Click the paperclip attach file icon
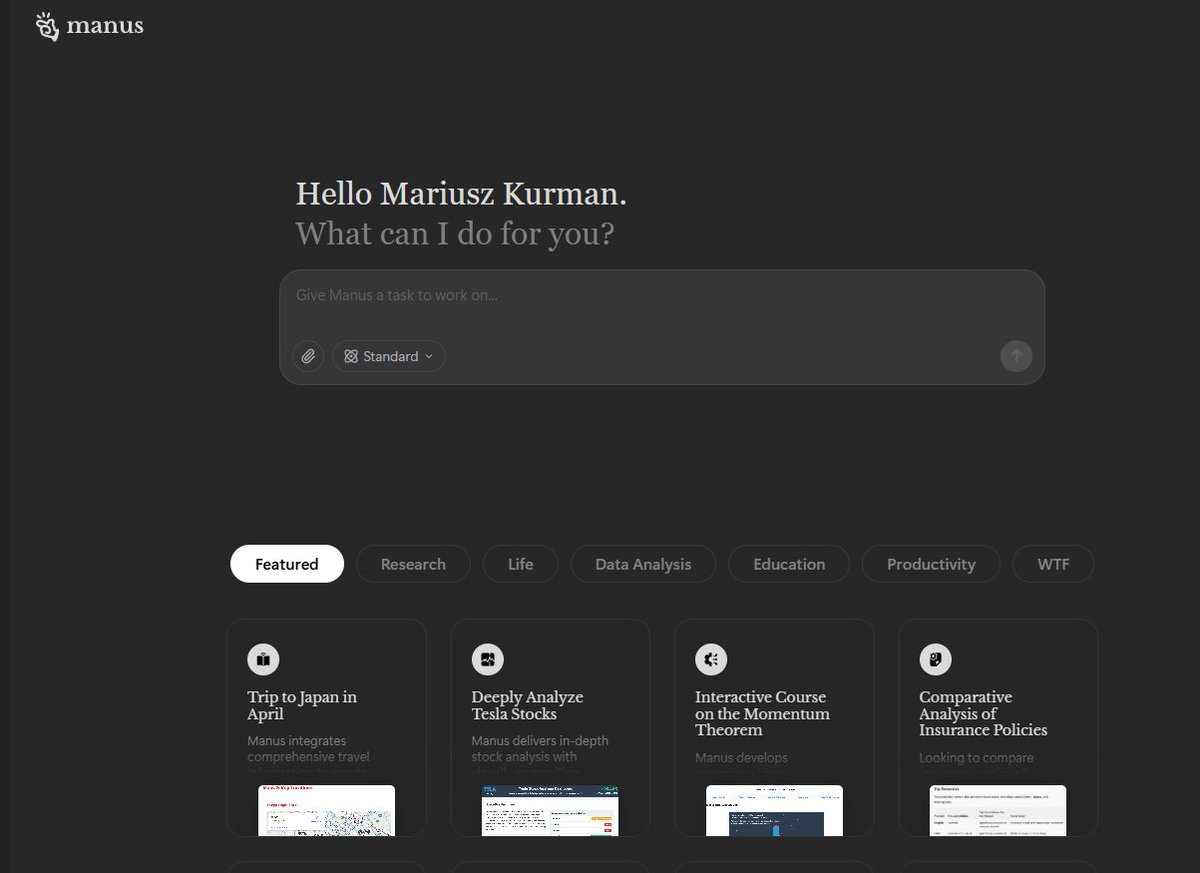This screenshot has height=873, width=1200. [308, 356]
